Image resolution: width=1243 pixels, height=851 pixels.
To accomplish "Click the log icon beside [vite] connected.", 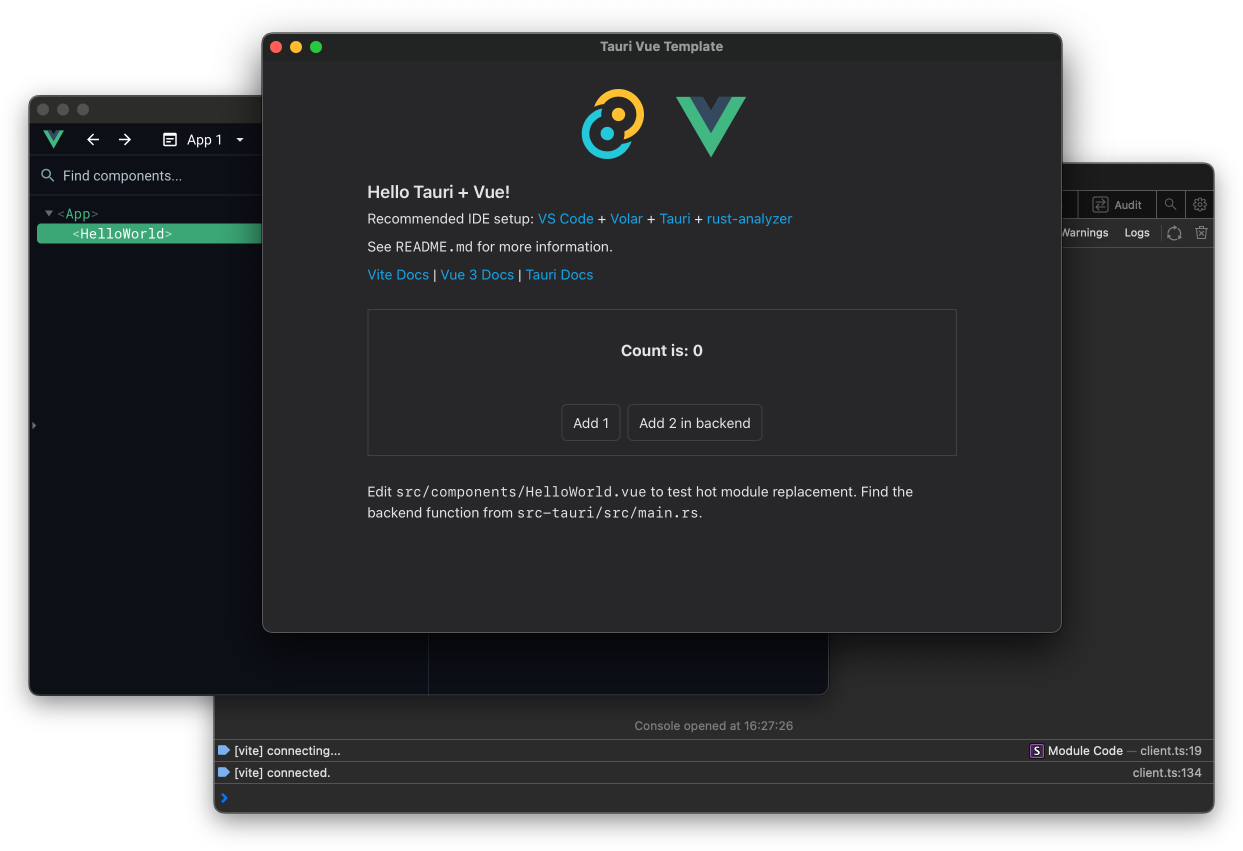I will coord(224,772).
